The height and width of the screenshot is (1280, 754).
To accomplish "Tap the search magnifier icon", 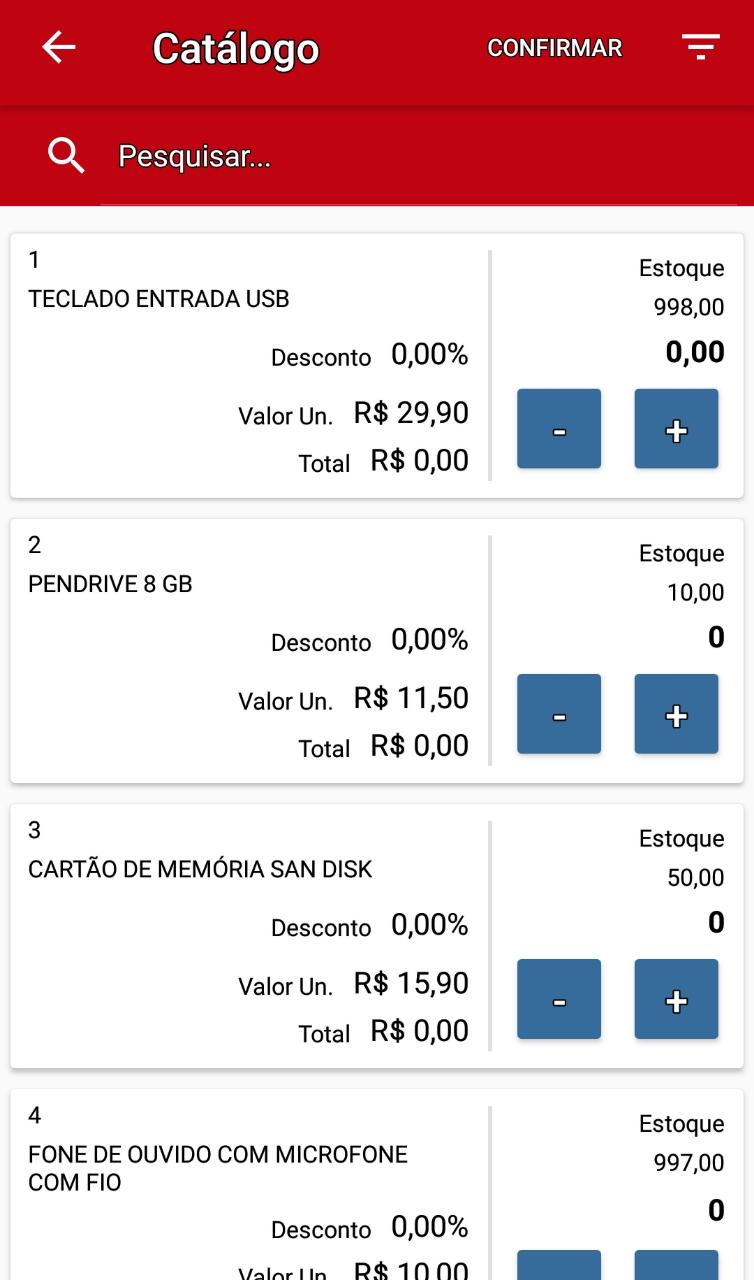I will pos(66,156).
